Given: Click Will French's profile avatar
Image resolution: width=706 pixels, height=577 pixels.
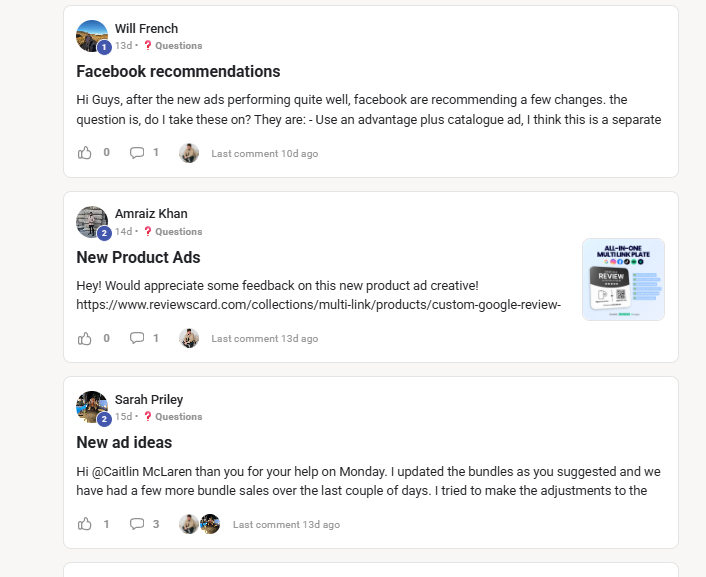Looking at the screenshot, I should click(92, 36).
